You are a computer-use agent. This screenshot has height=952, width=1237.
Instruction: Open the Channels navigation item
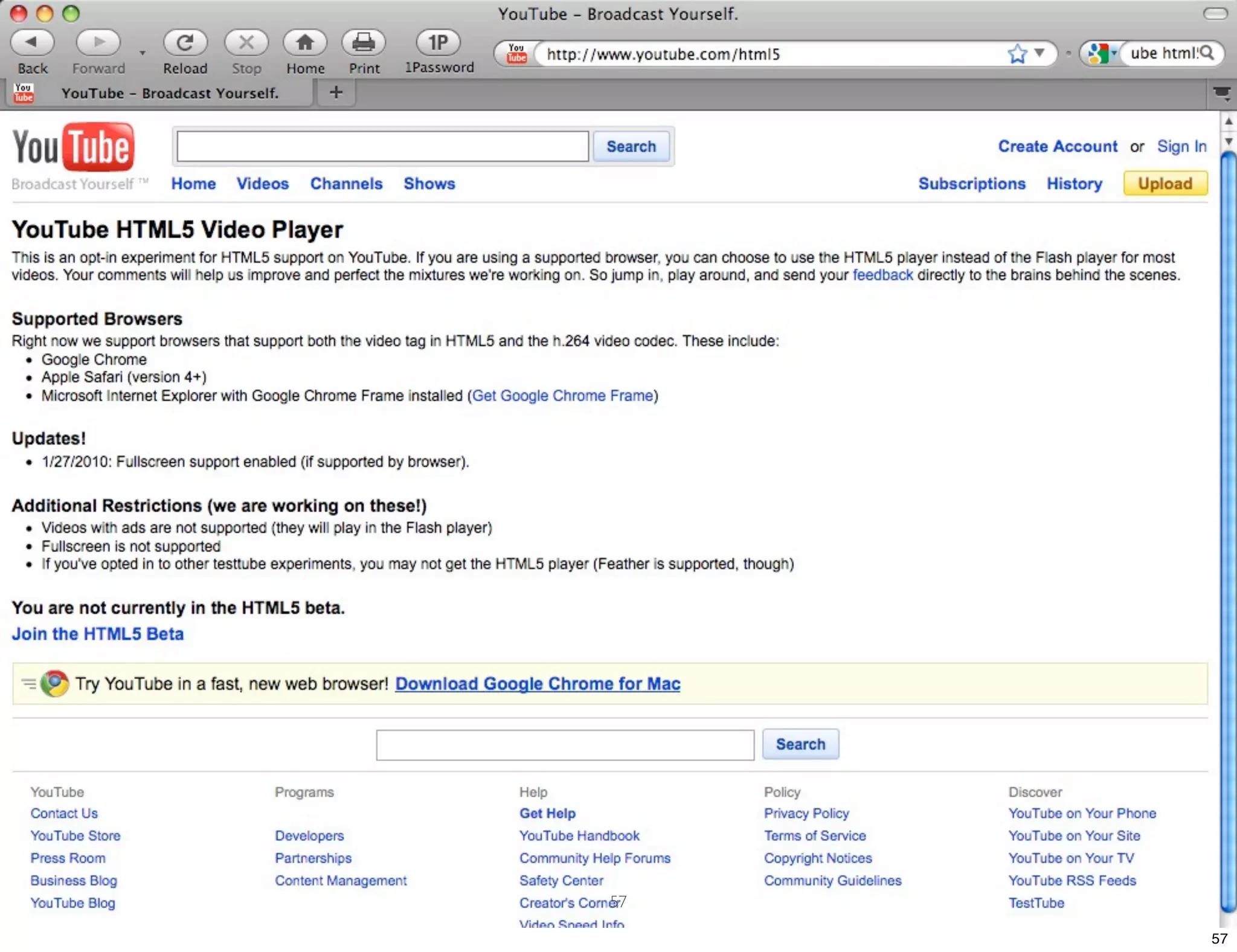pyautogui.click(x=346, y=184)
